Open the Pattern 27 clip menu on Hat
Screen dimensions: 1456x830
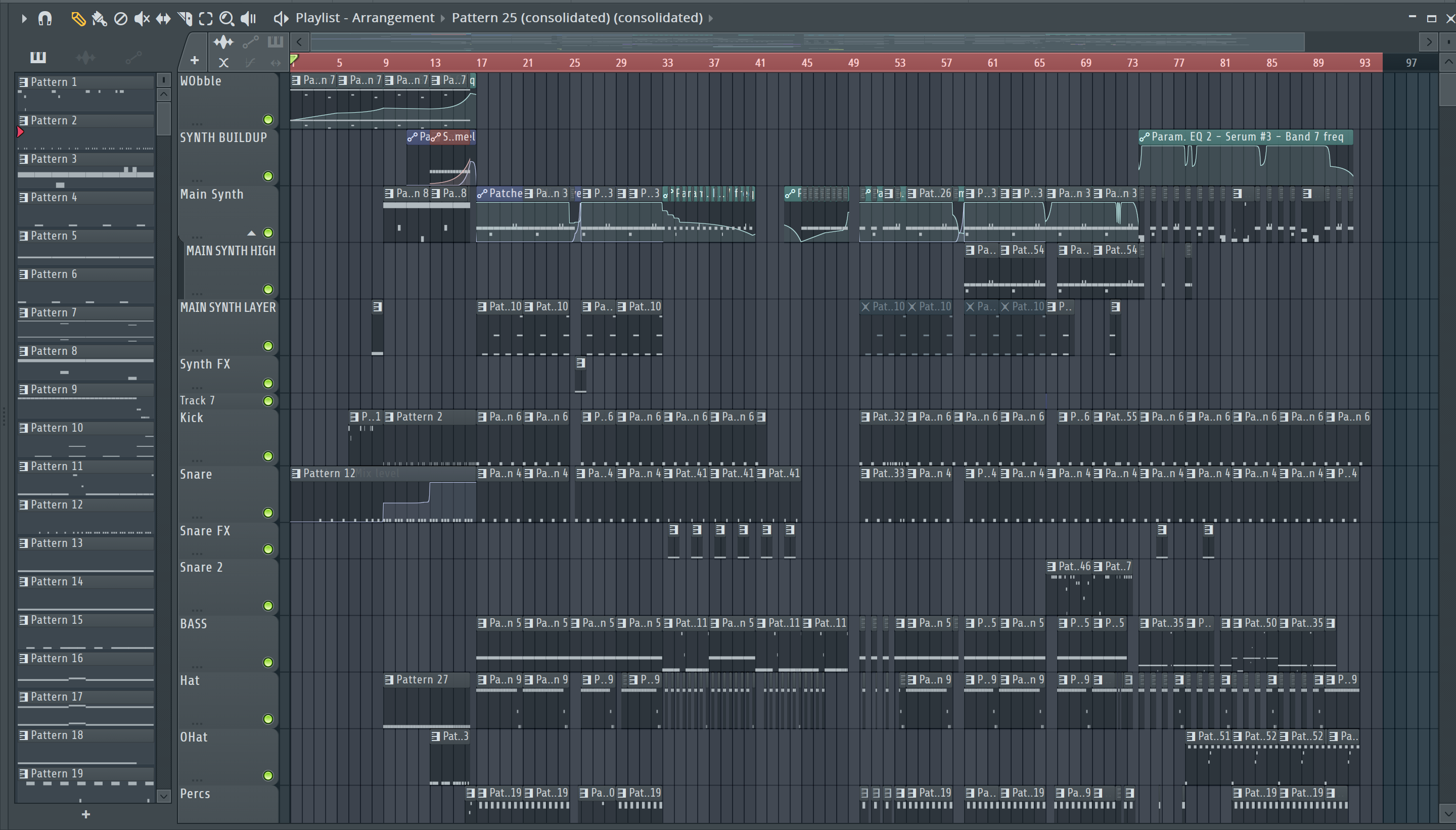[x=389, y=679]
